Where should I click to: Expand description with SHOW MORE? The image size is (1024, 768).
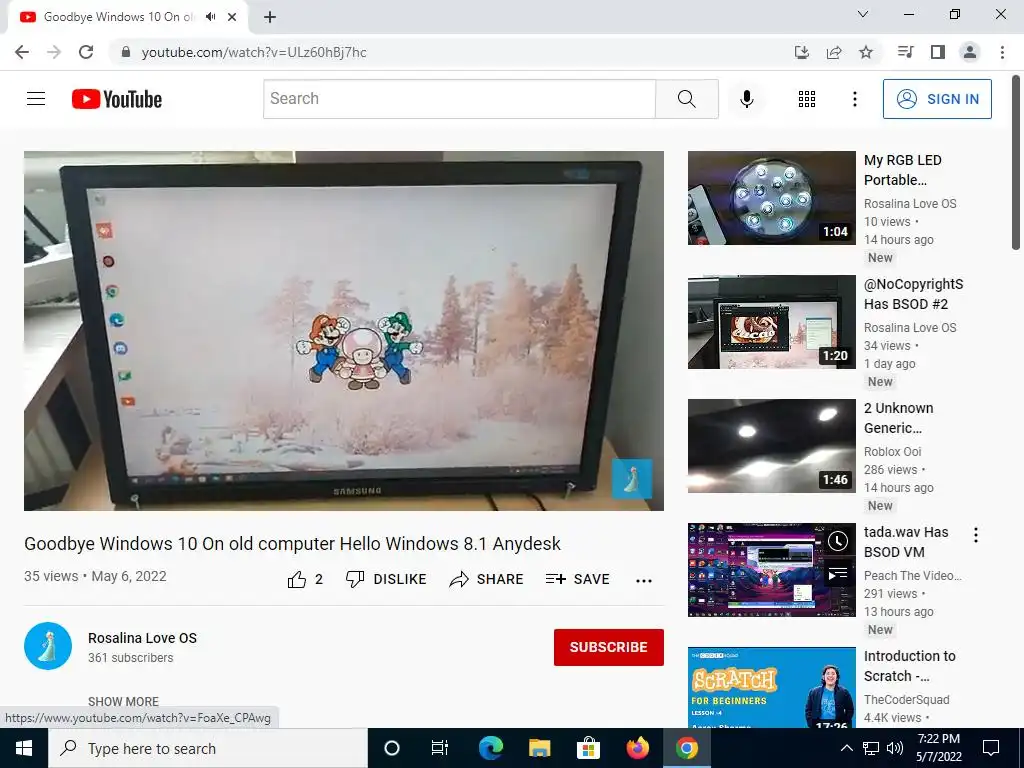(x=123, y=701)
